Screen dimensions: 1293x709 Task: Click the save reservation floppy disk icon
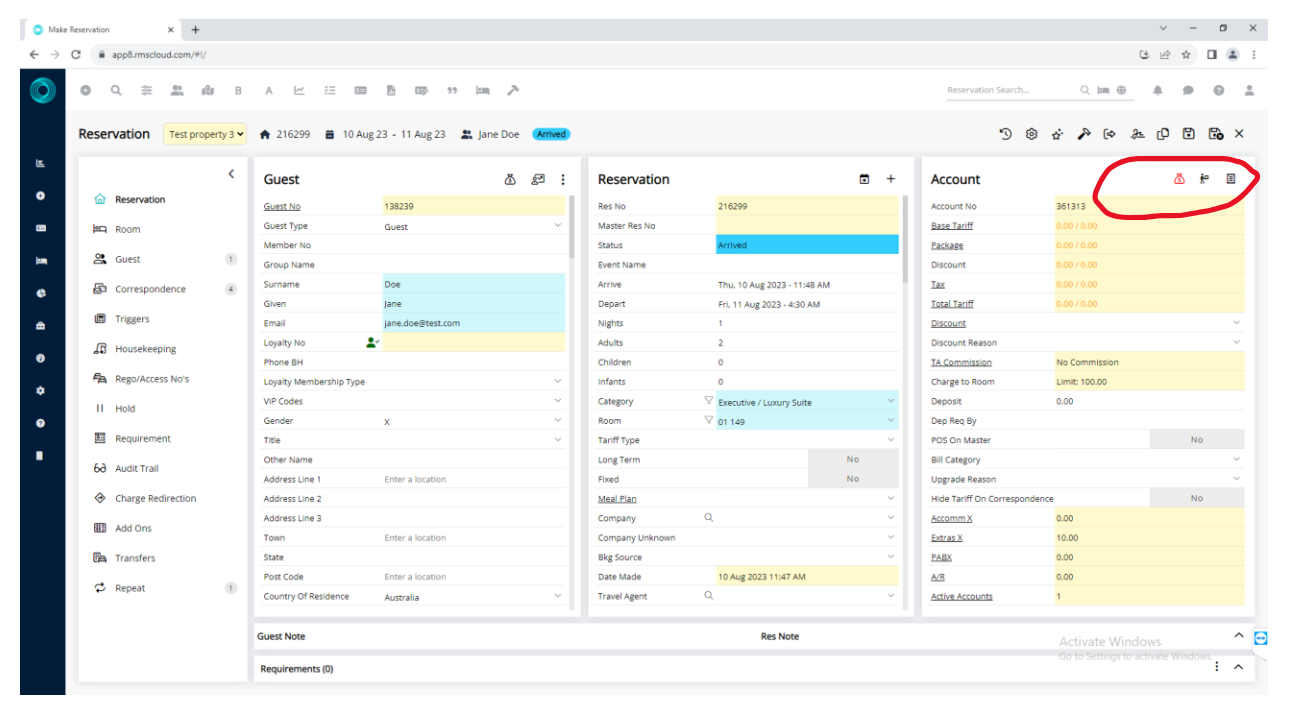[1188, 134]
